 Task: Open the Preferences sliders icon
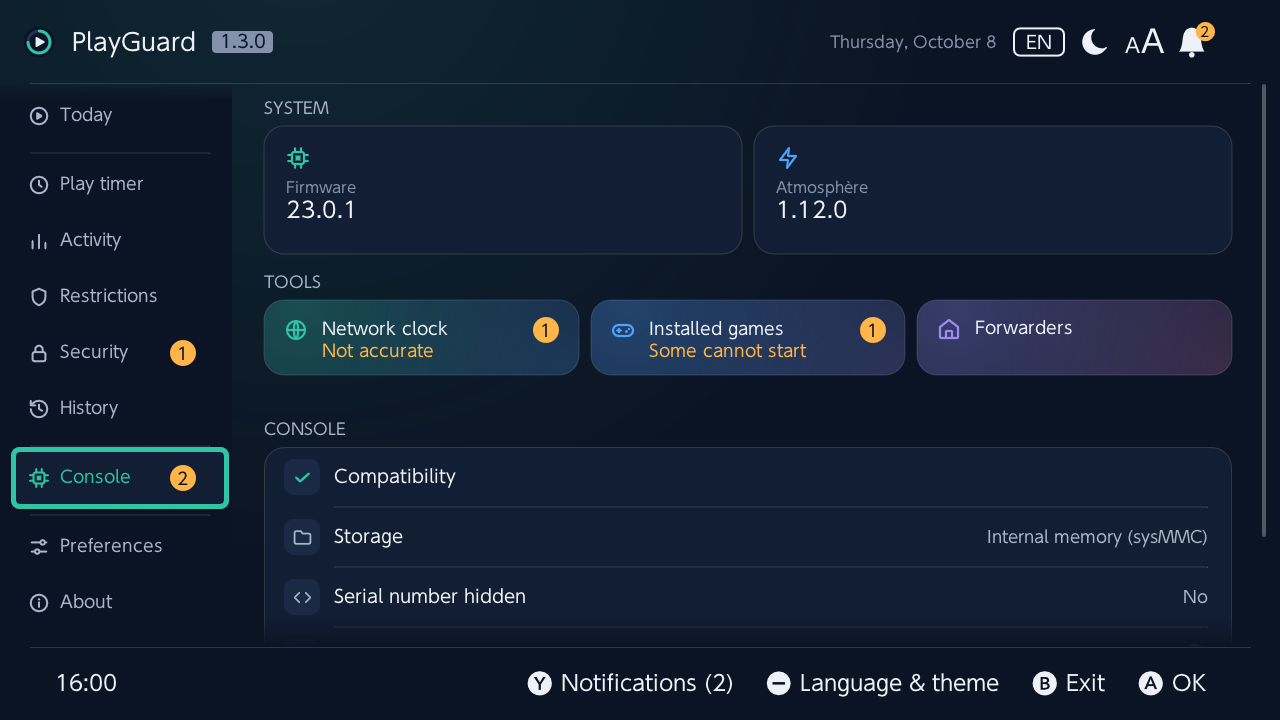(39, 546)
